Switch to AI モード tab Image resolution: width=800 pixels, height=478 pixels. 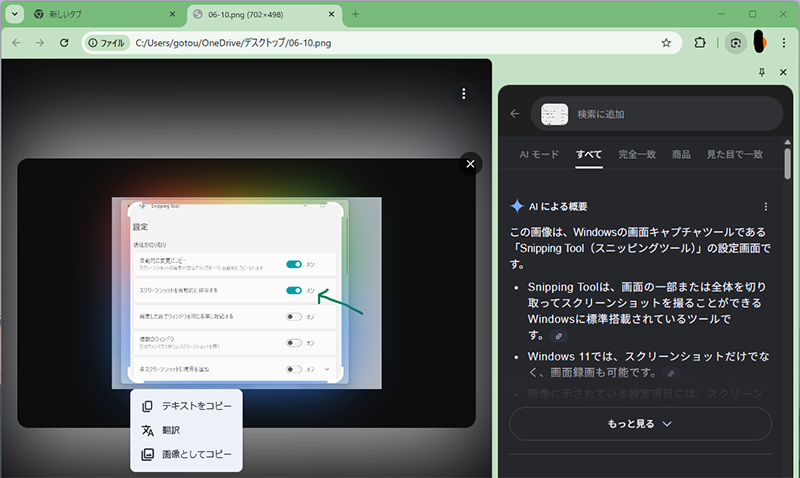539,155
